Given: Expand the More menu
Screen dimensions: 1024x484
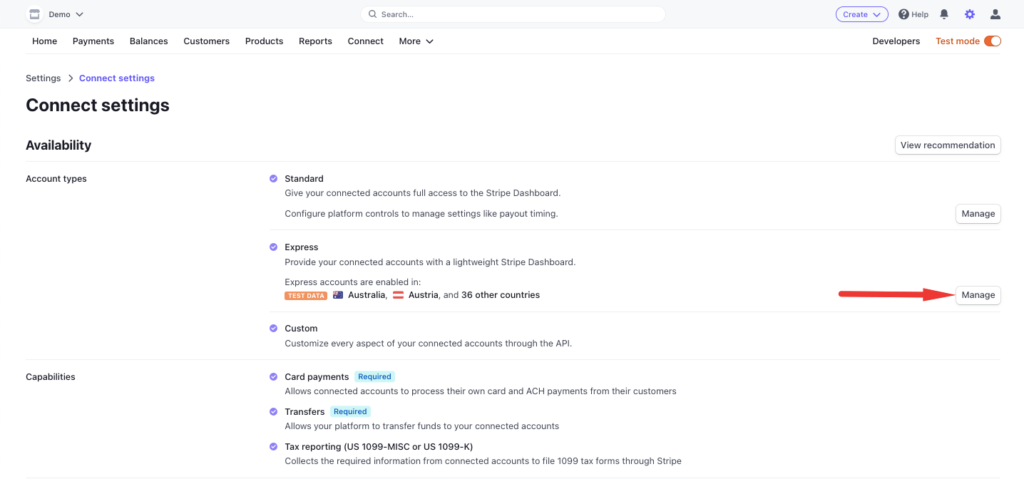Looking at the screenshot, I should tap(417, 40).
